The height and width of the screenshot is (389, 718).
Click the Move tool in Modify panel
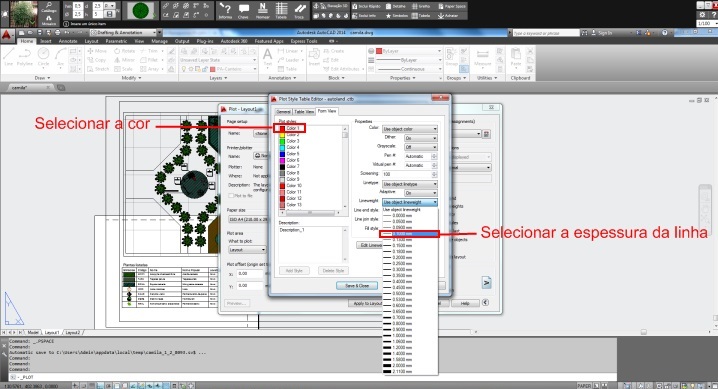point(97,51)
